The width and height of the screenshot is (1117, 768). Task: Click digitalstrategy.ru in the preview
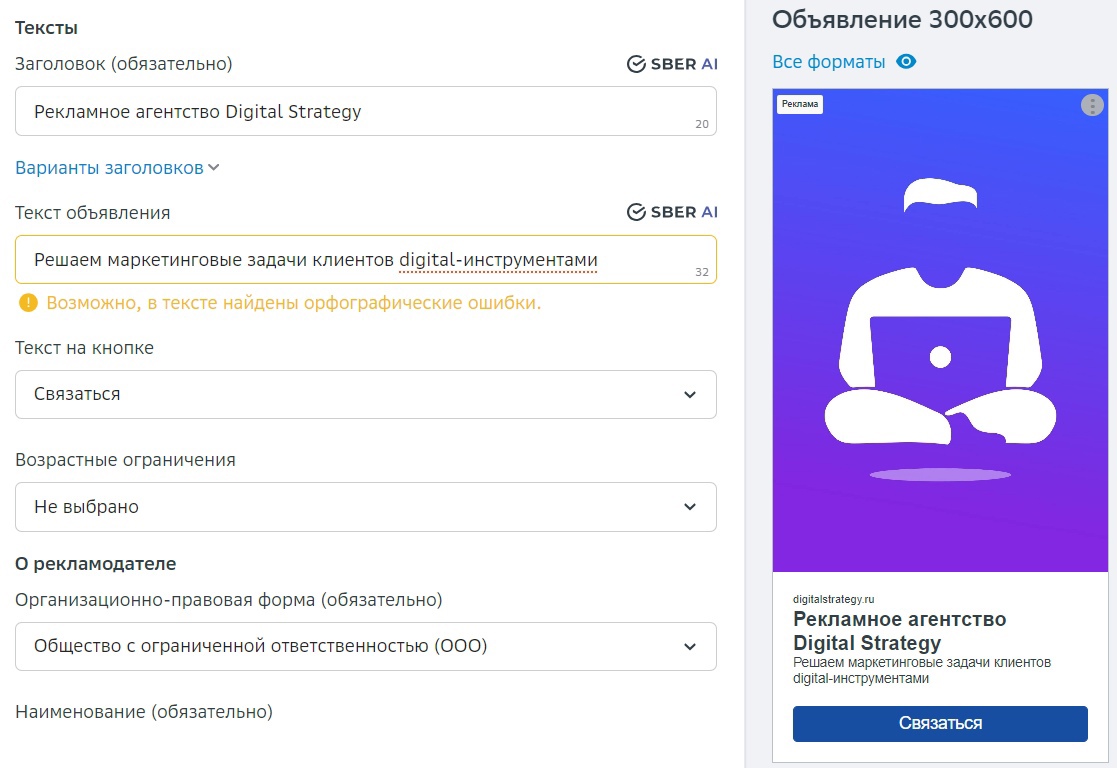pos(833,599)
